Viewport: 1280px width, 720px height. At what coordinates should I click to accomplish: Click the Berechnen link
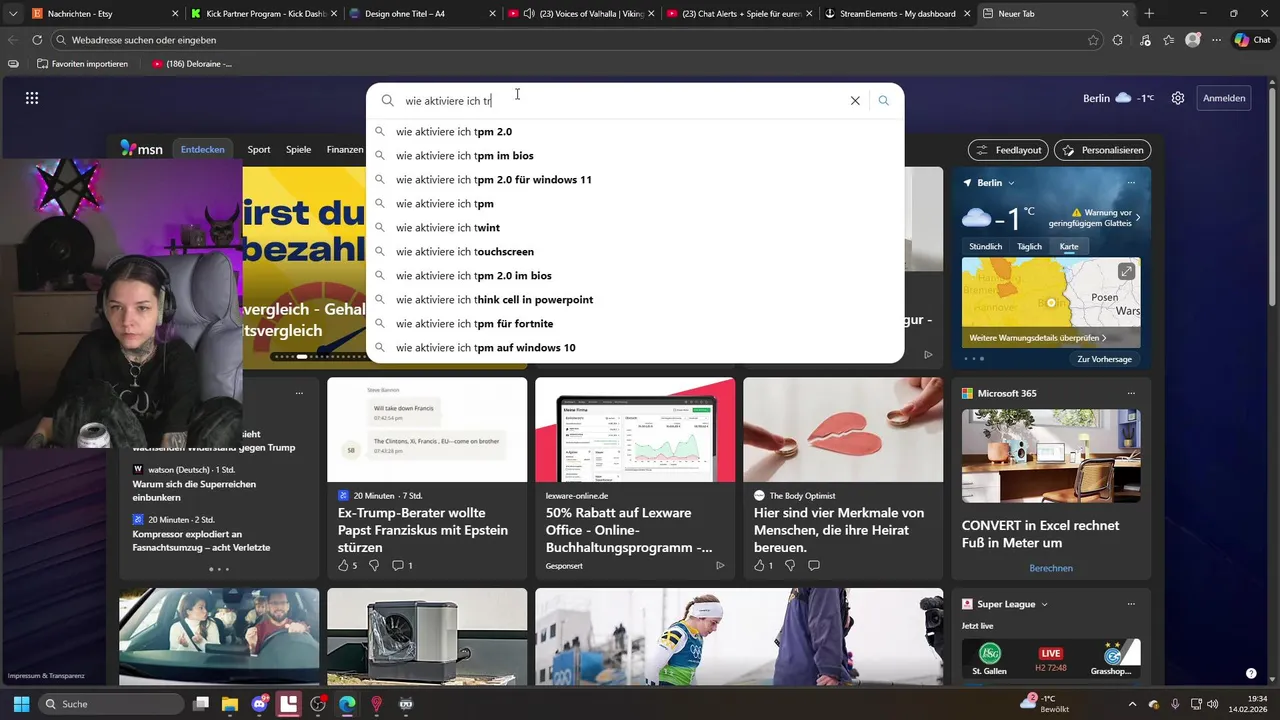coord(1051,568)
